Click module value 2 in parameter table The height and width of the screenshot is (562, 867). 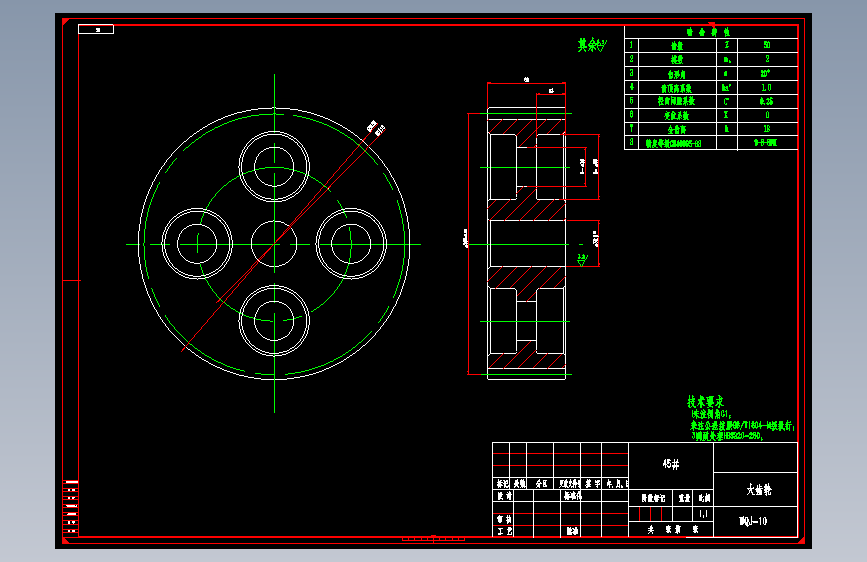pyautogui.click(x=767, y=59)
